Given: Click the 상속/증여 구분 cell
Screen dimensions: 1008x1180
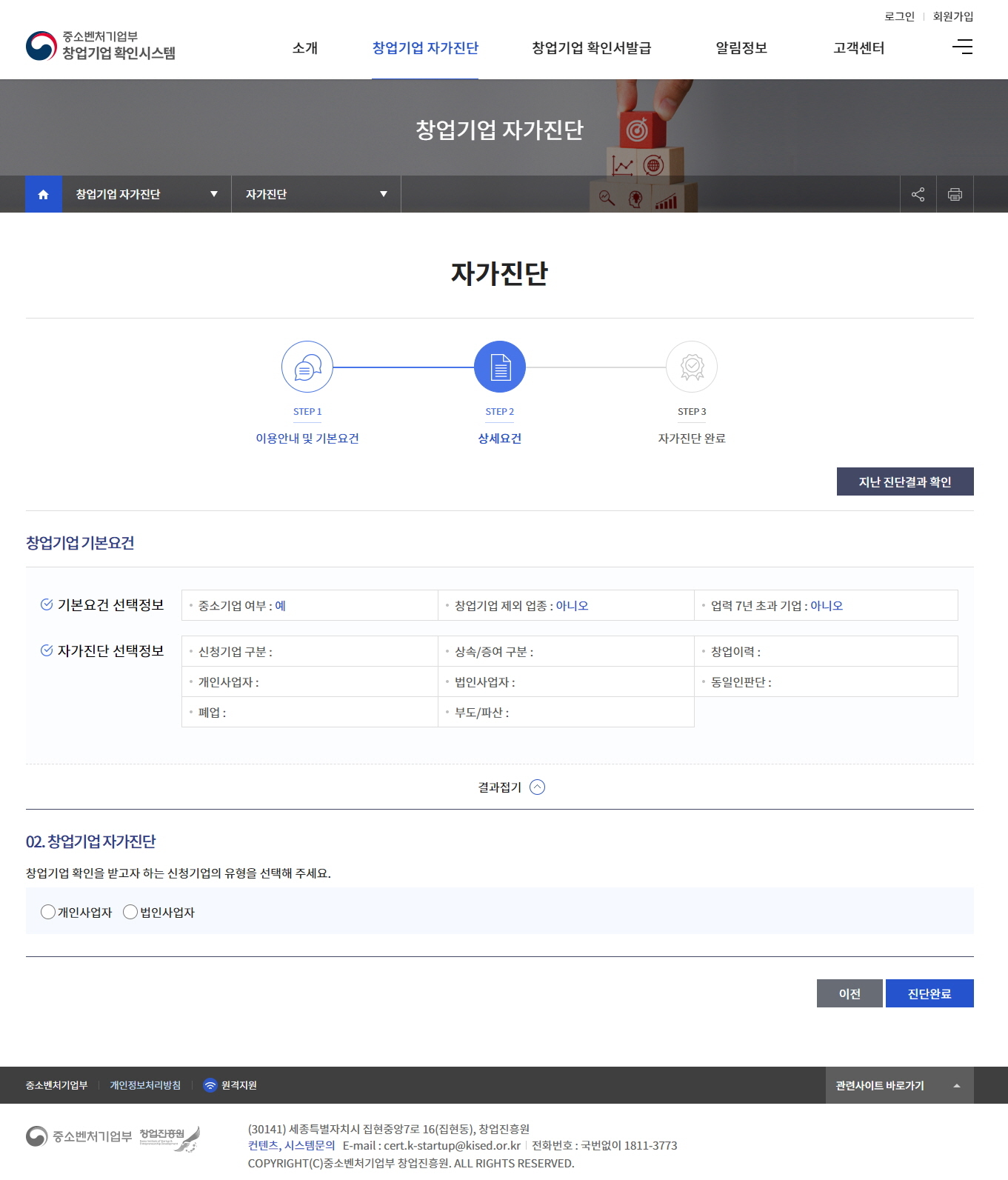Looking at the screenshot, I should 566,651.
